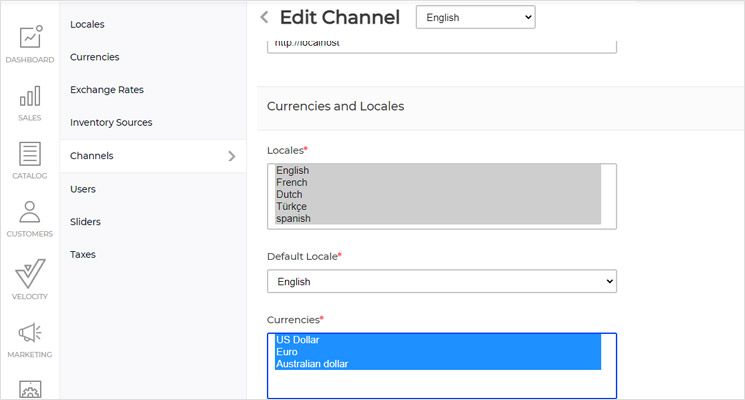
Task: Open the partially visible CMS gear icon
Action: coord(30,390)
